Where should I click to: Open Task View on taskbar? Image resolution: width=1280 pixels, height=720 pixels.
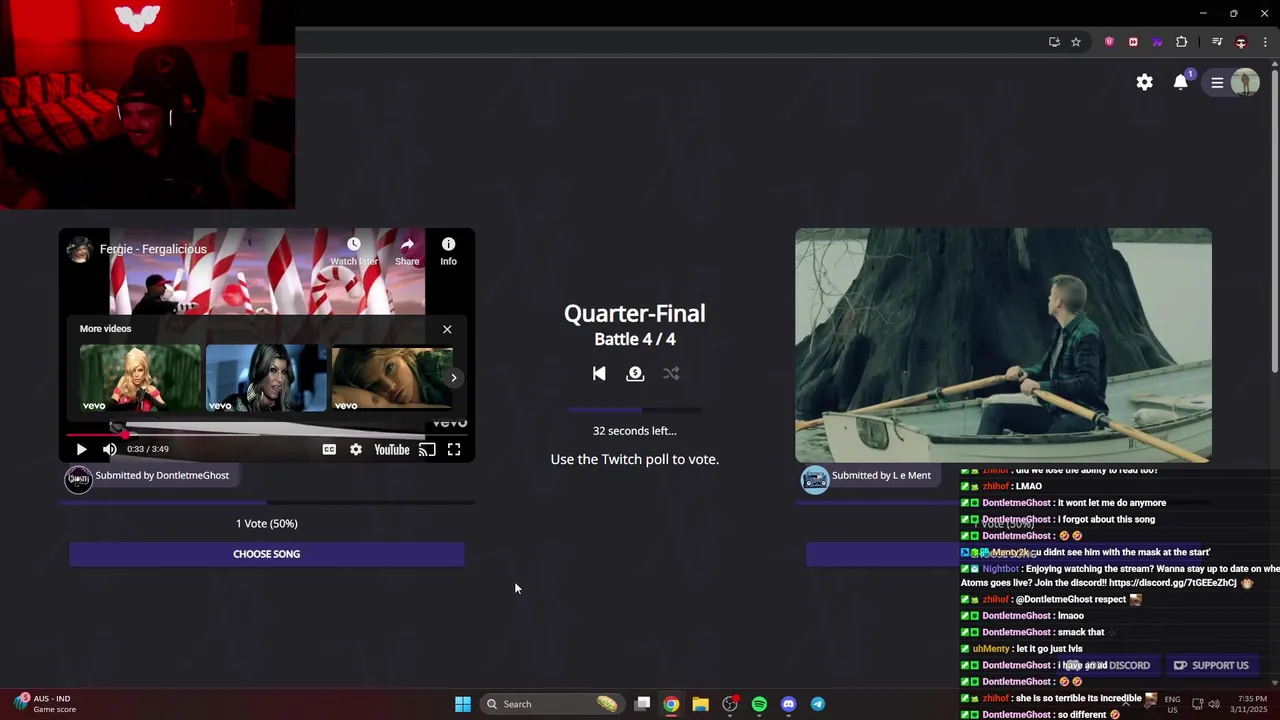[643, 704]
